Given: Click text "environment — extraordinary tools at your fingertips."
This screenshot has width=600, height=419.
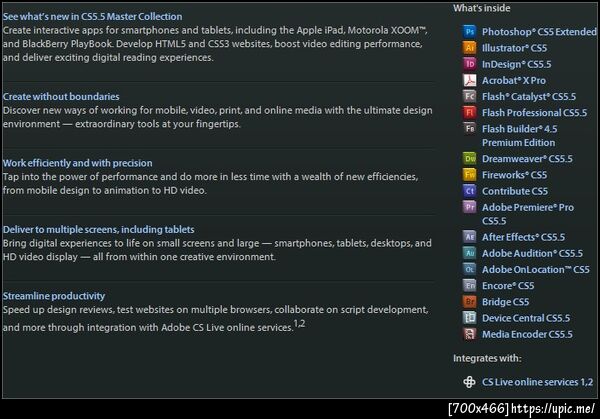Looking at the screenshot, I should [122, 124].
